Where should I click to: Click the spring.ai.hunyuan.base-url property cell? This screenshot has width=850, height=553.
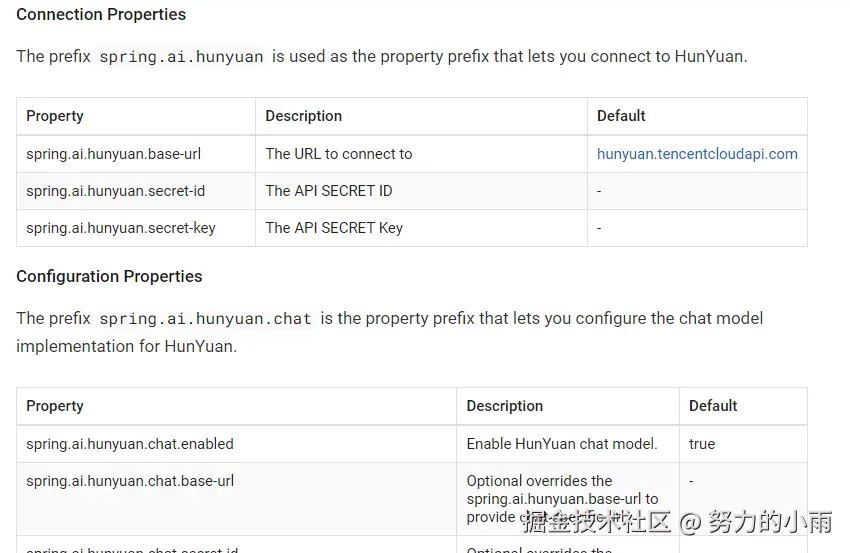(114, 154)
